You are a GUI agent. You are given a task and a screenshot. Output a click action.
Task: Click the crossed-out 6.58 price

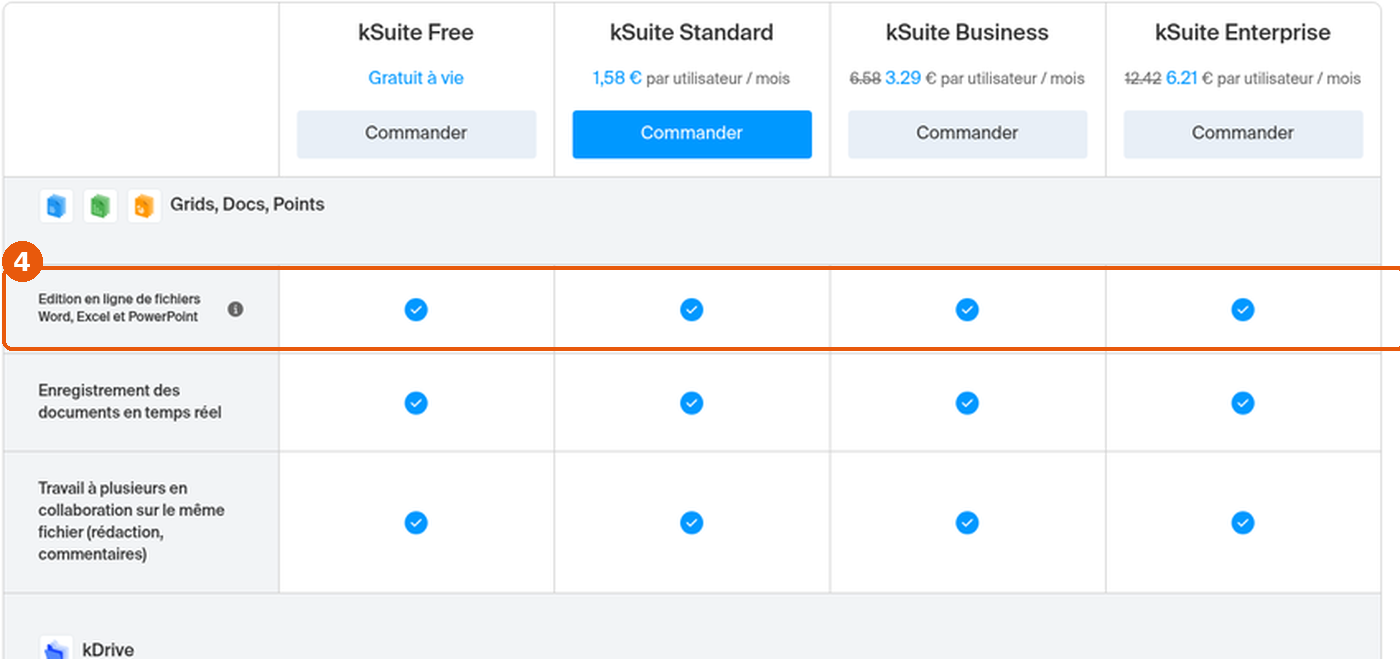tap(865, 78)
